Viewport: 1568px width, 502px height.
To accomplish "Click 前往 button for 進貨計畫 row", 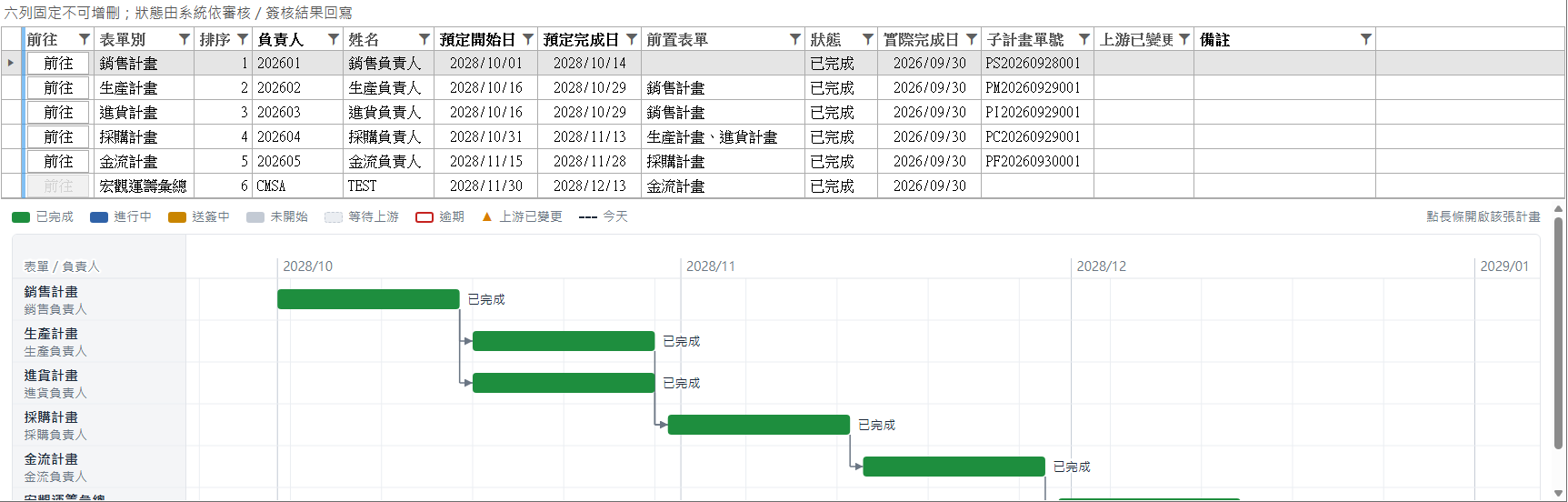I will click(58, 113).
